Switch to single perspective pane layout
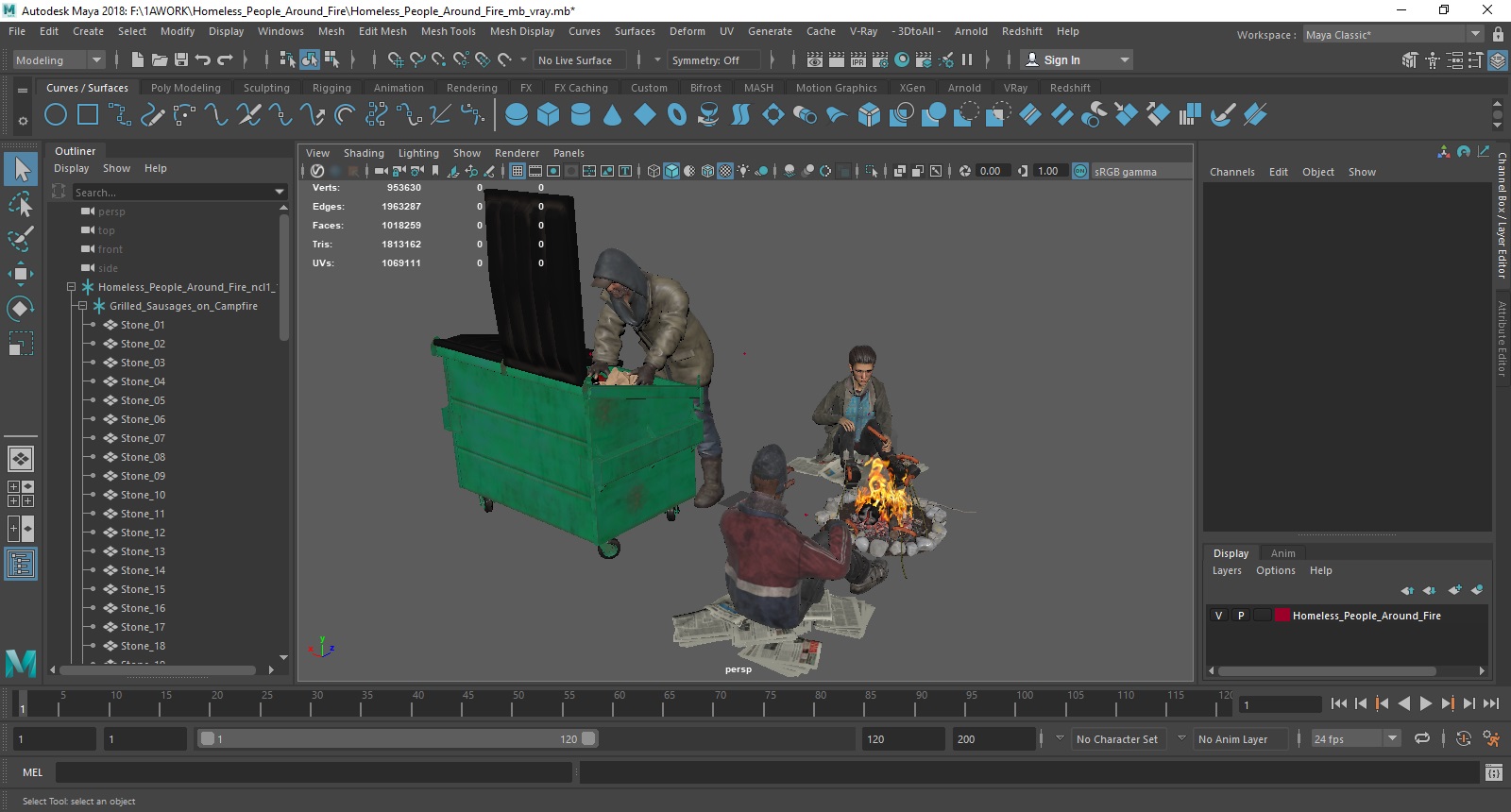1511x812 pixels. [21, 459]
